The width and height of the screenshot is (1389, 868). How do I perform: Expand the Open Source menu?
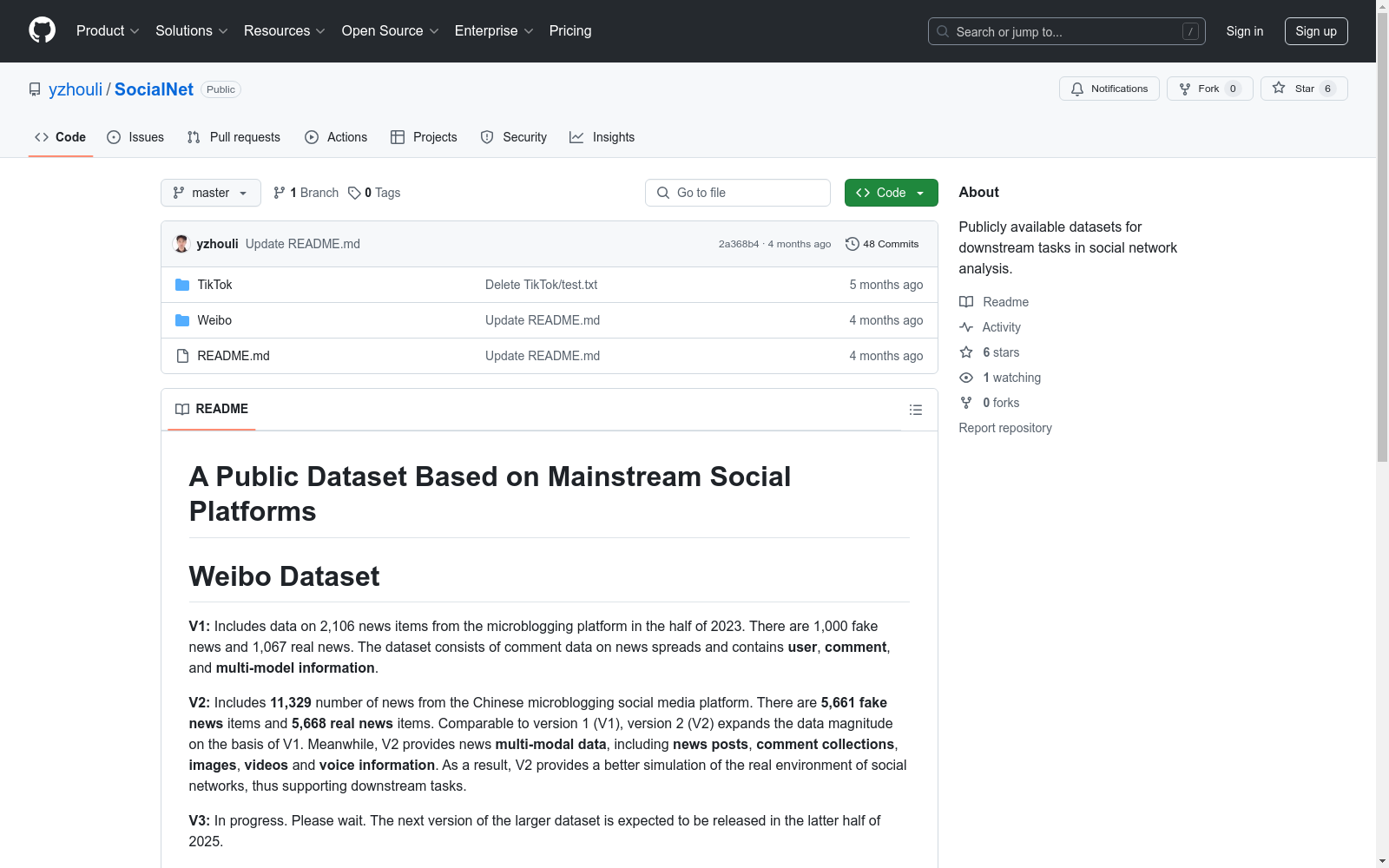391,30
